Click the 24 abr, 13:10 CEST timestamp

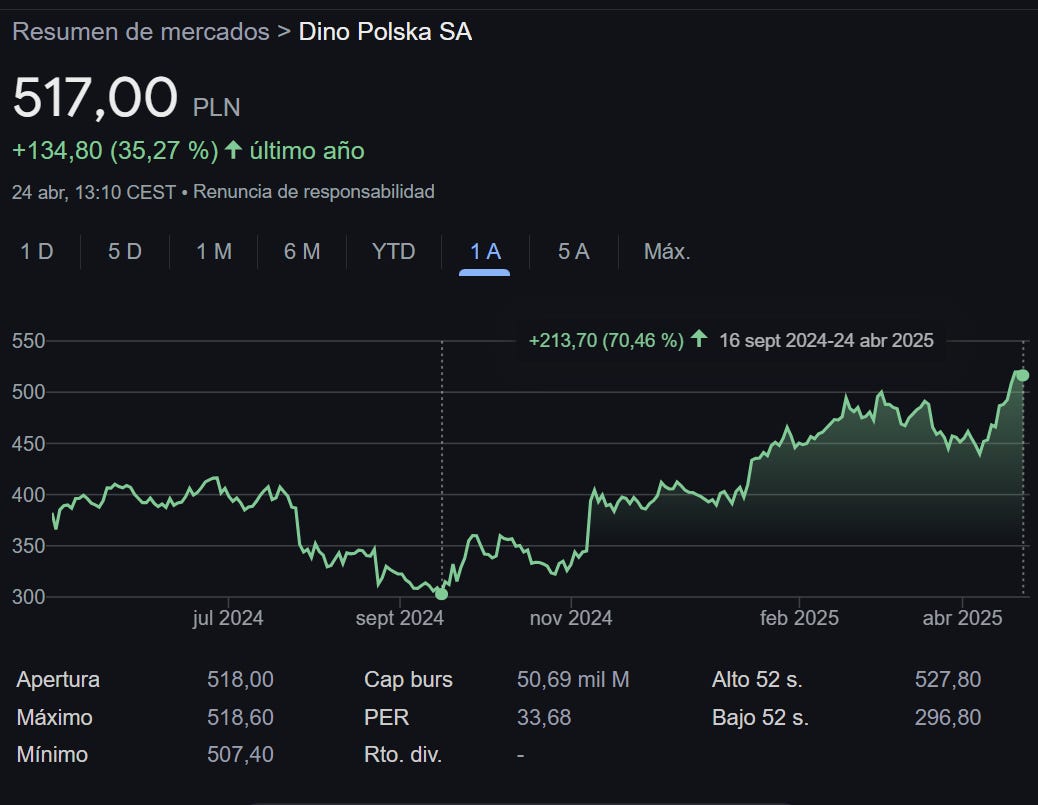click(x=93, y=192)
